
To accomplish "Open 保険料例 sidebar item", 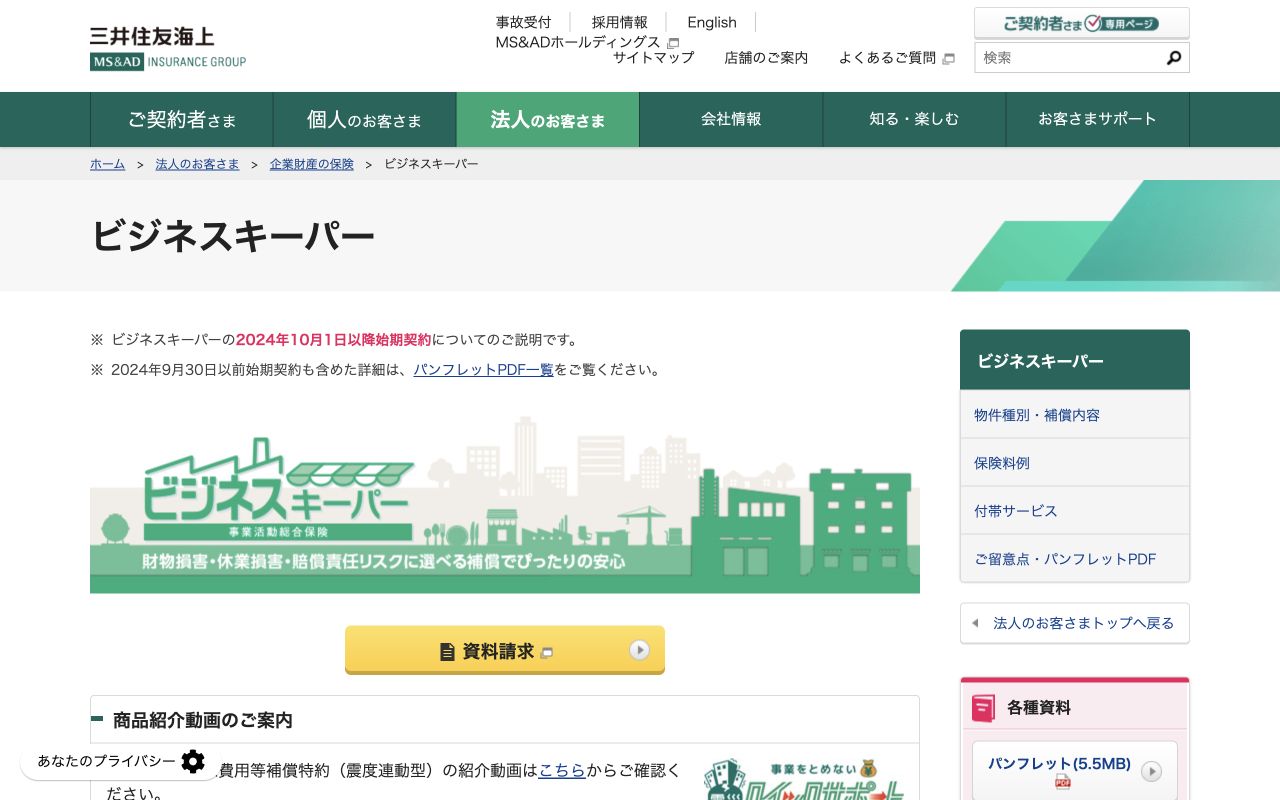I will [1075, 463].
